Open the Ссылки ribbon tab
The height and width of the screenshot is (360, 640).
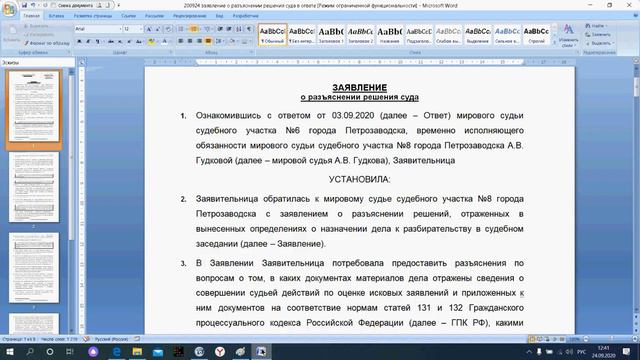(x=128, y=16)
